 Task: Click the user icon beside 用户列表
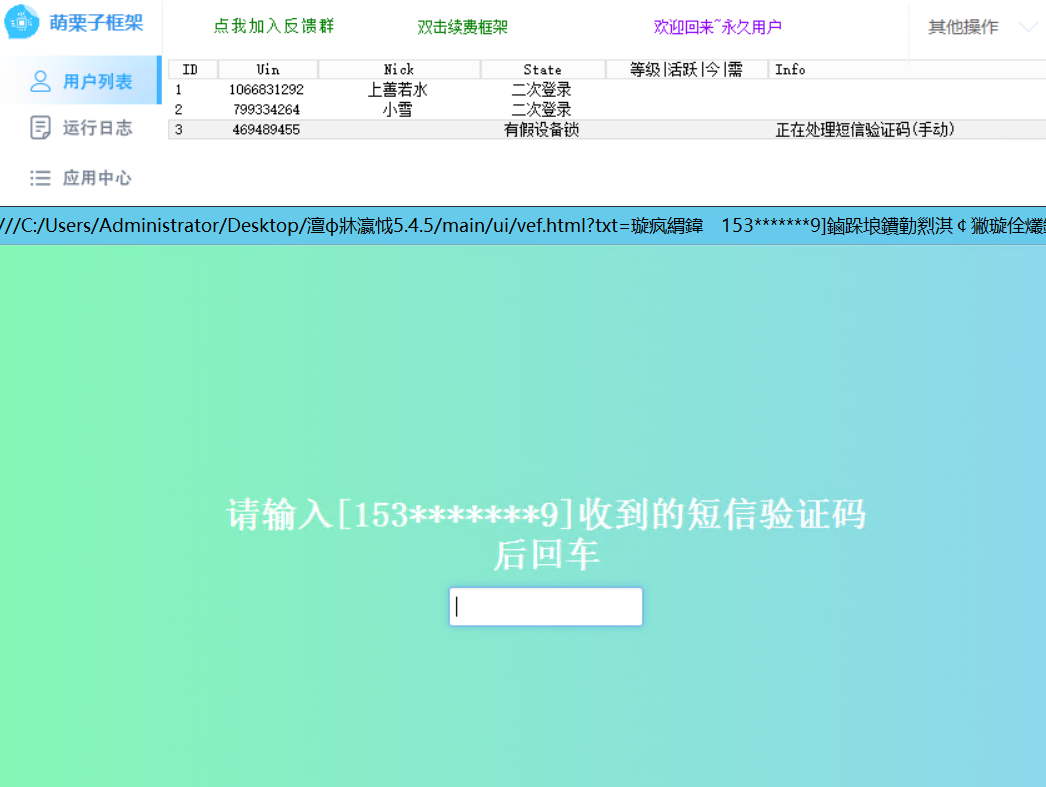41,81
